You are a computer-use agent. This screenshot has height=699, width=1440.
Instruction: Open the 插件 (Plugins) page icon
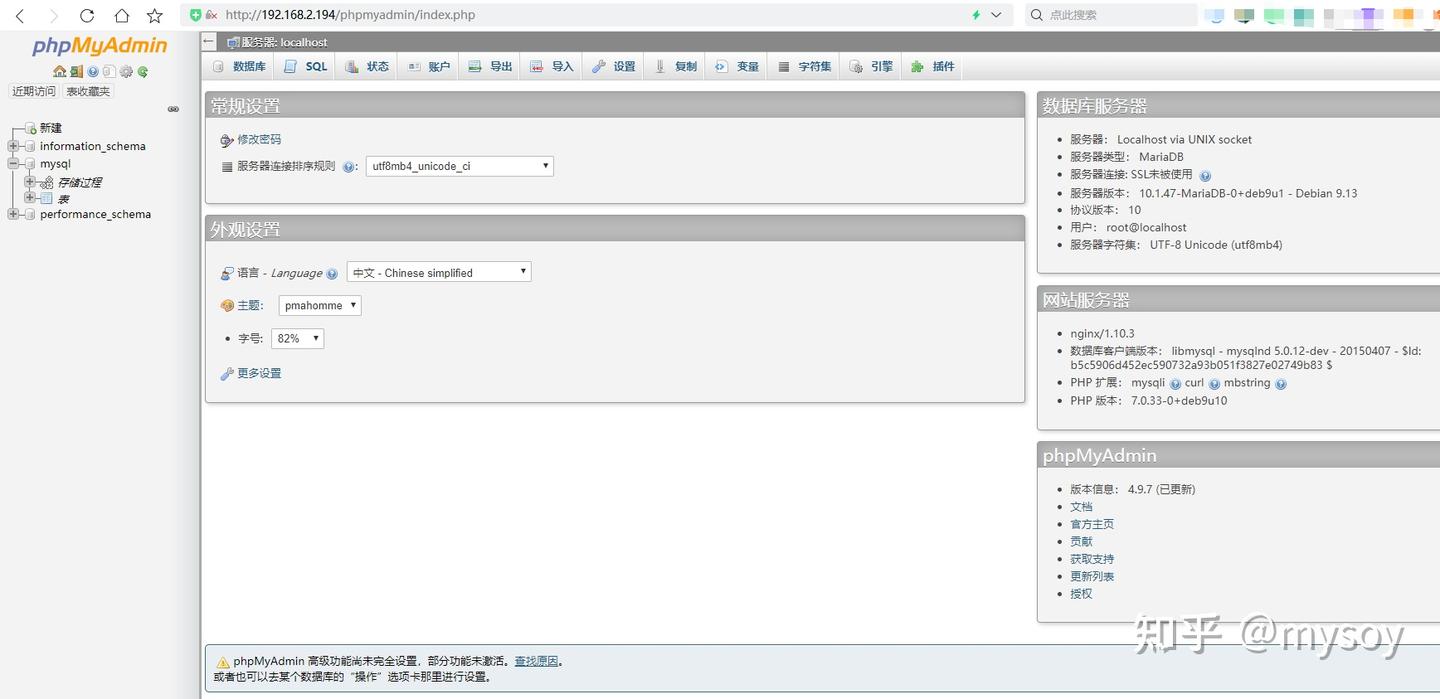tap(919, 65)
